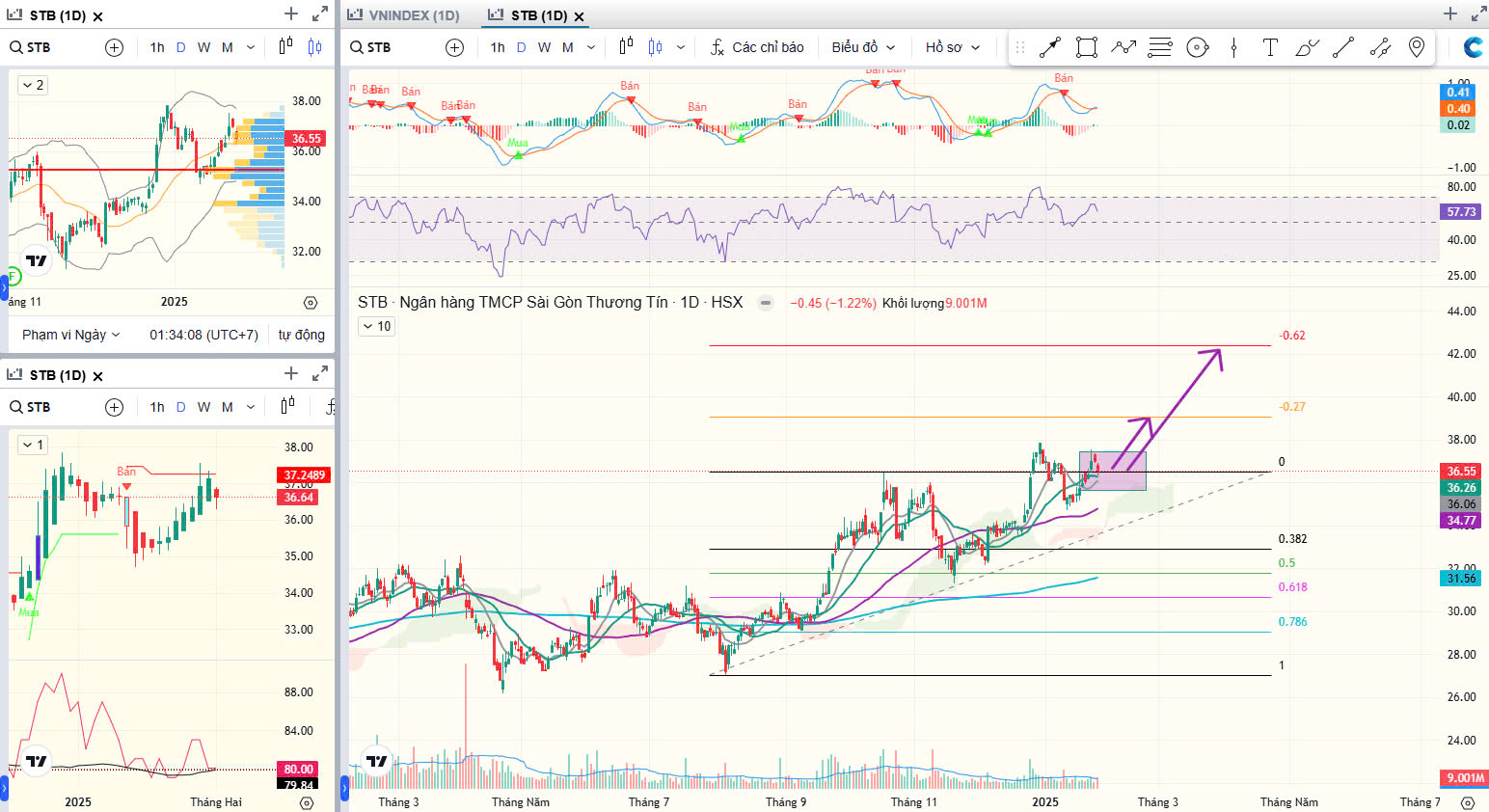Open main chart settings gear icon
This screenshot has width=1489, height=812.
1467,802
